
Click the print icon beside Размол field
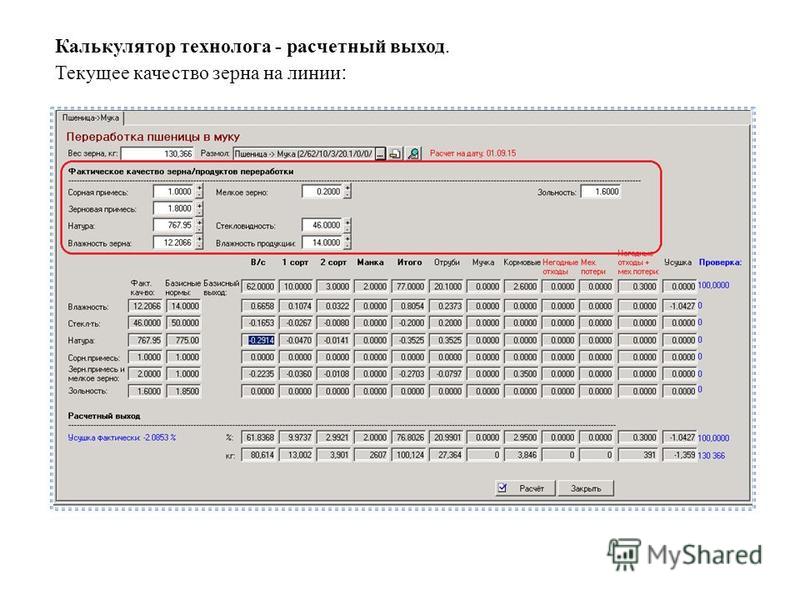pyautogui.click(x=395, y=154)
